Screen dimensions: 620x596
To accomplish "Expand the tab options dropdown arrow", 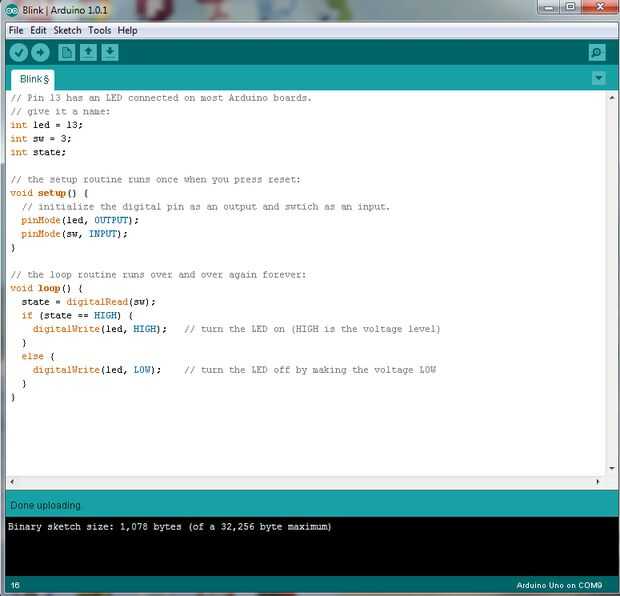I will pyautogui.click(x=599, y=78).
